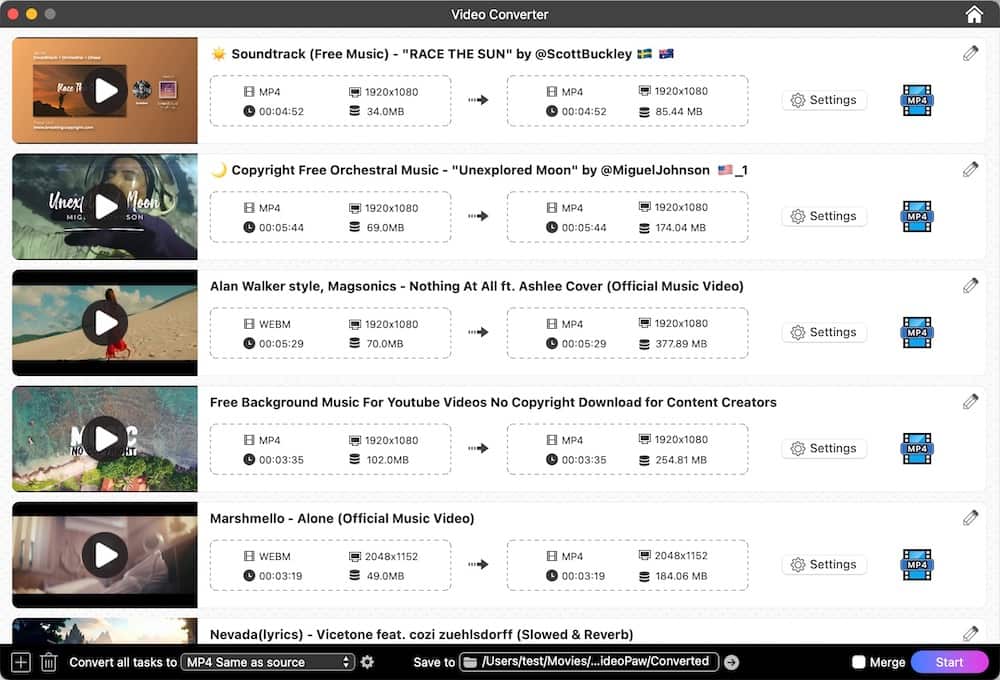The height and width of the screenshot is (680, 1000).
Task: Click the Home icon in title bar
Action: (974, 14)
